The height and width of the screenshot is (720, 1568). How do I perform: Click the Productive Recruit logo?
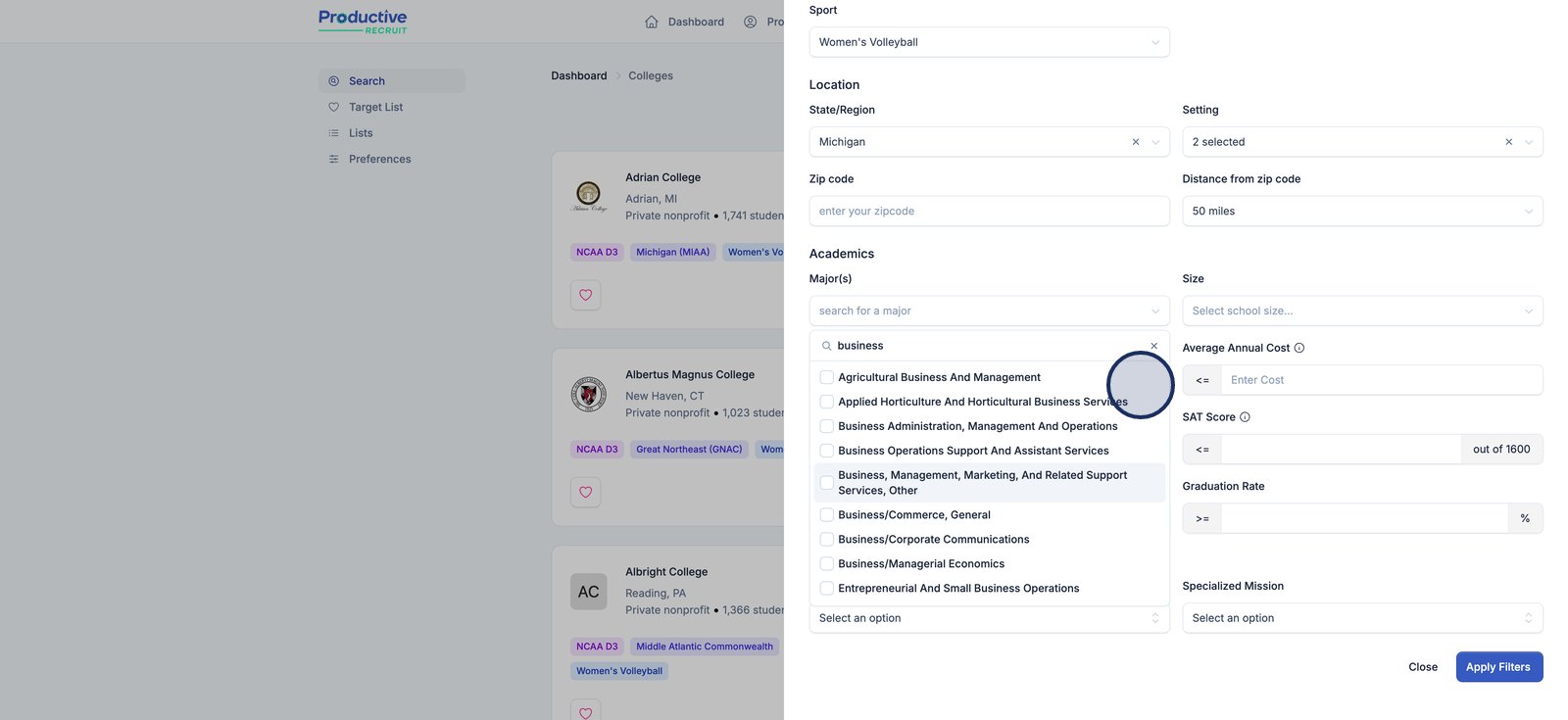pyautogui.click(x=363, y=22)
